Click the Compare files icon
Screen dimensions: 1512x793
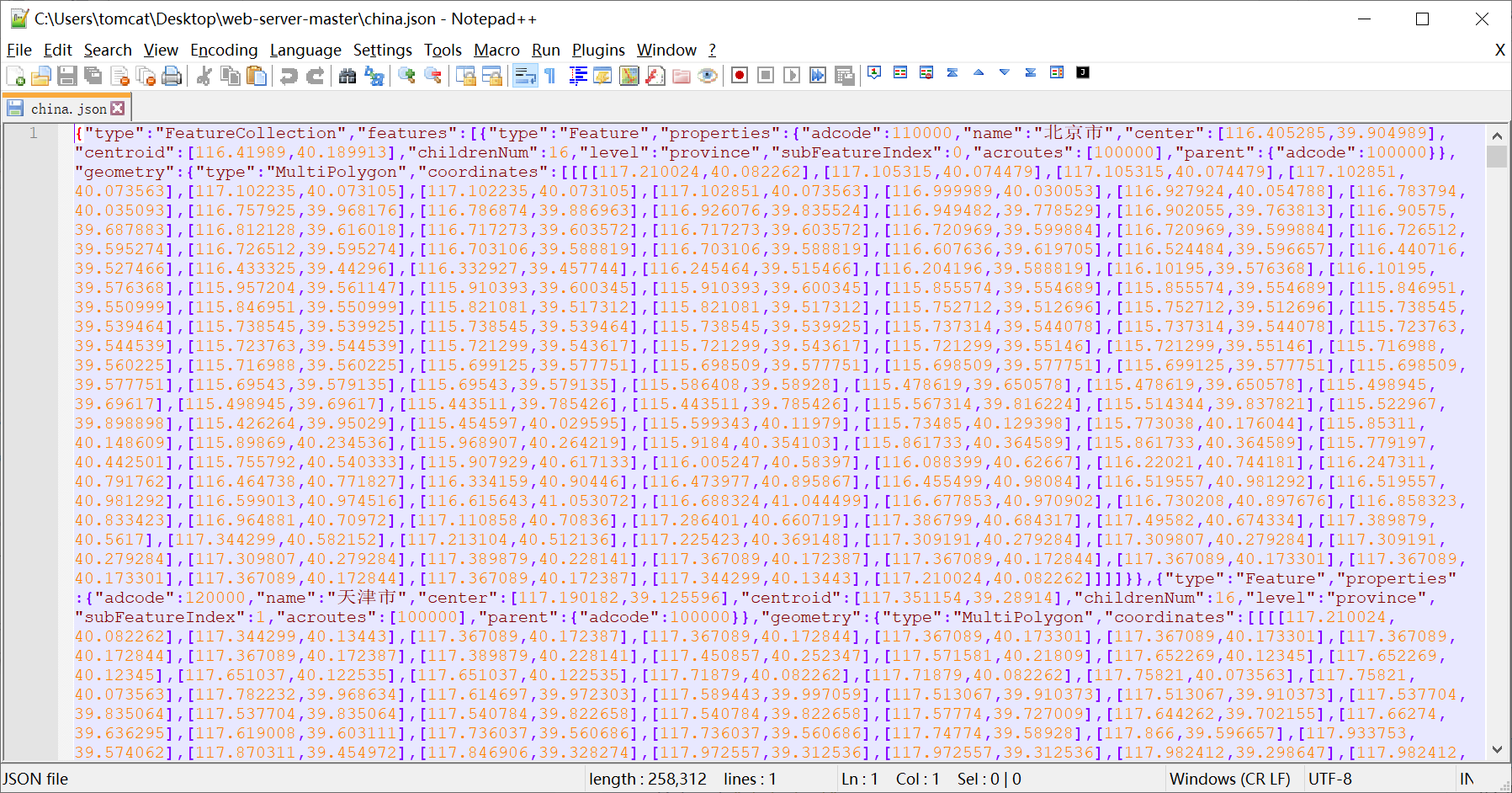click(900, 72)
